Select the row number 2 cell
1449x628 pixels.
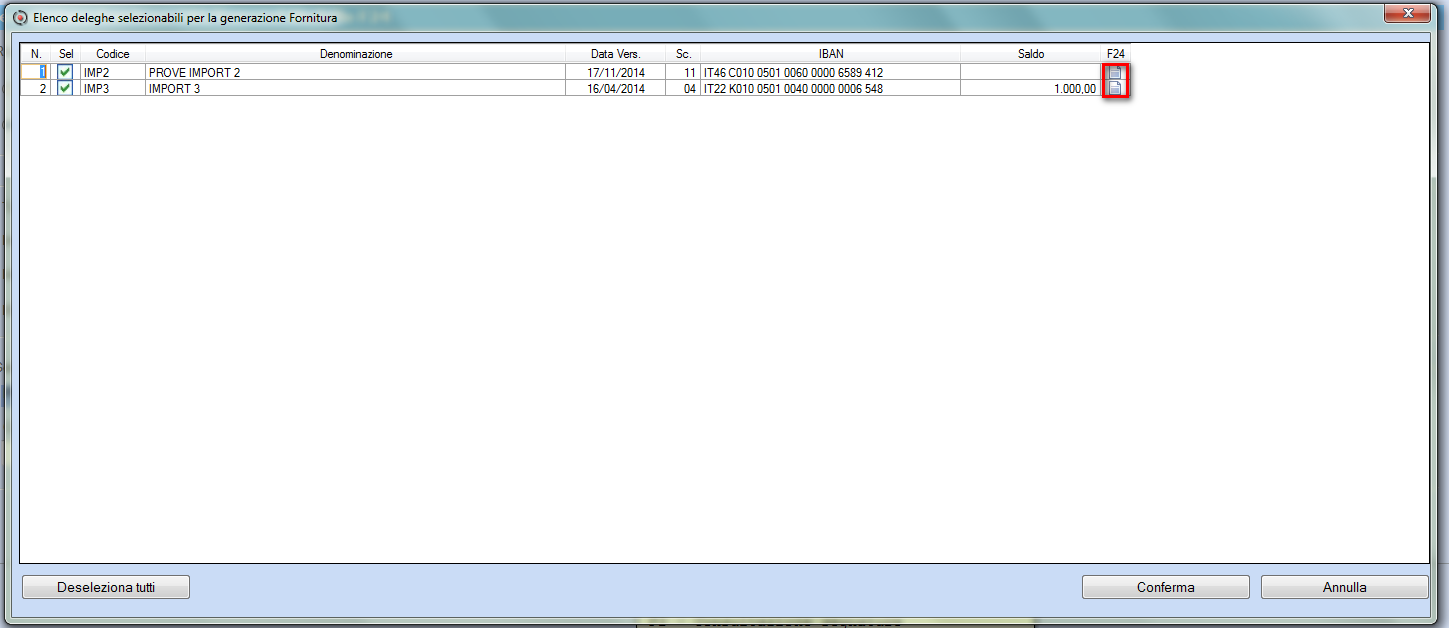(x=36, y=88)
